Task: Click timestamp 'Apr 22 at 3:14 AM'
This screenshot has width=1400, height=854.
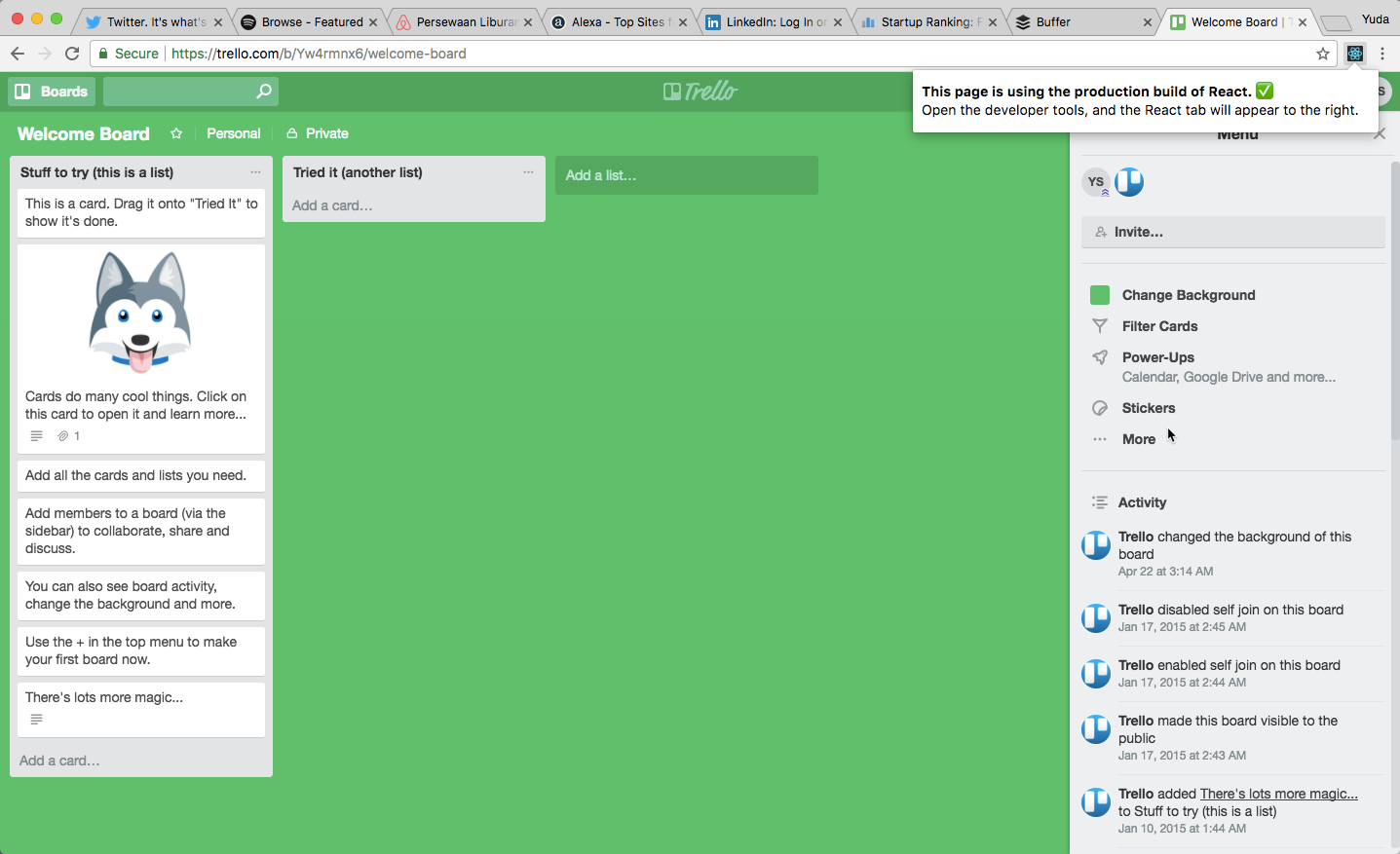Action: pyautogui.click(x=1165, y=572)
